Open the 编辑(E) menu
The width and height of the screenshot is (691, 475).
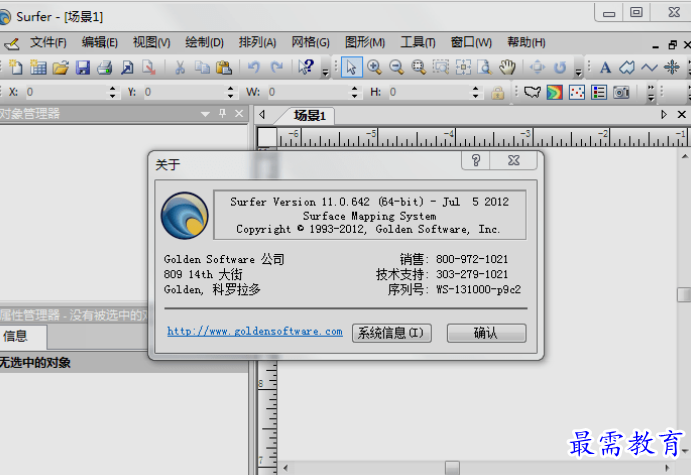[x=100, y=42]
